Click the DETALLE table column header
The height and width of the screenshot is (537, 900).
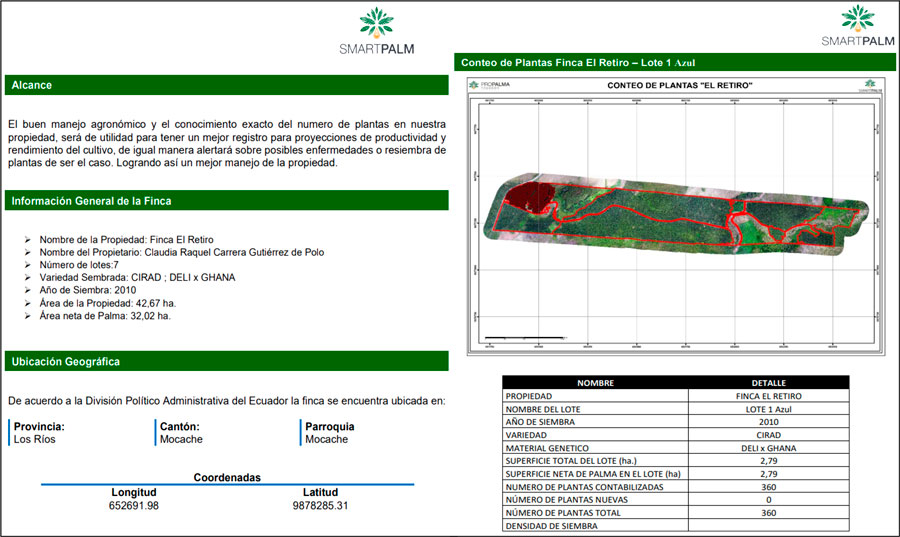click(768, 383)
